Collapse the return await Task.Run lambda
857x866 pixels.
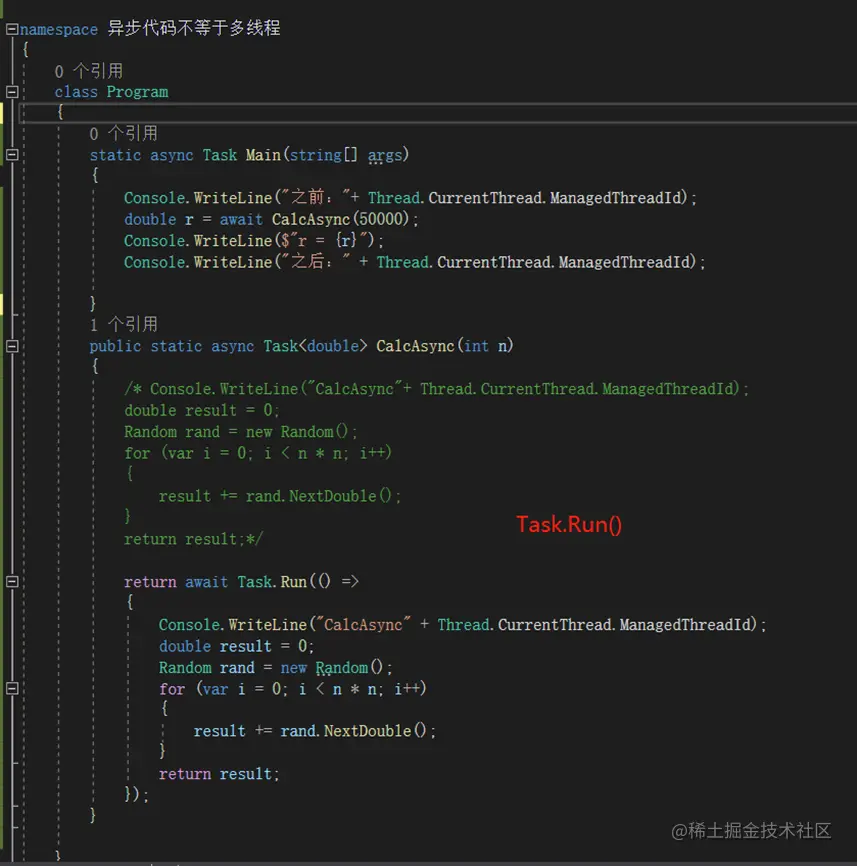(x=12, y=582)
